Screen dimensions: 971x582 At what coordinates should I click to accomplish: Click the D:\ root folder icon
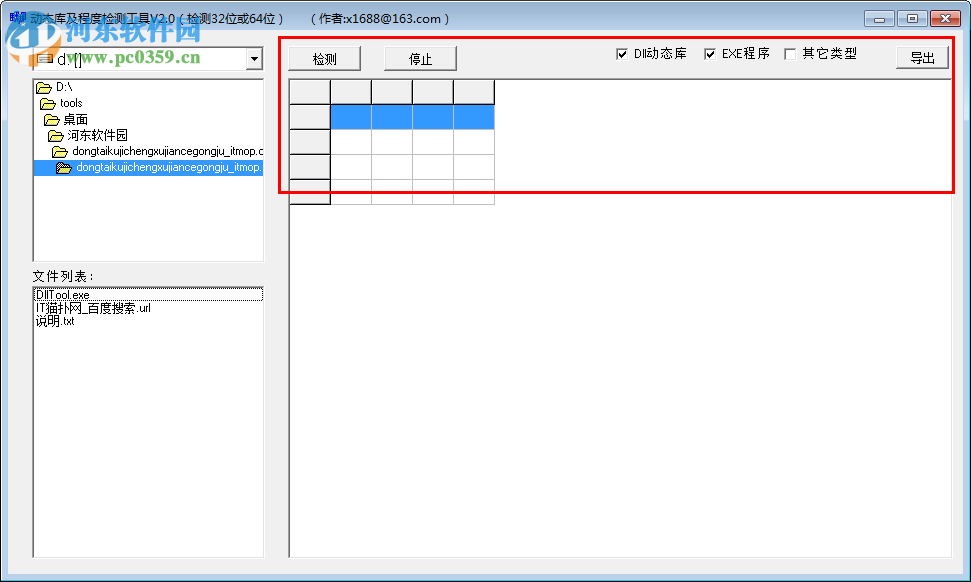click(45, 88)
